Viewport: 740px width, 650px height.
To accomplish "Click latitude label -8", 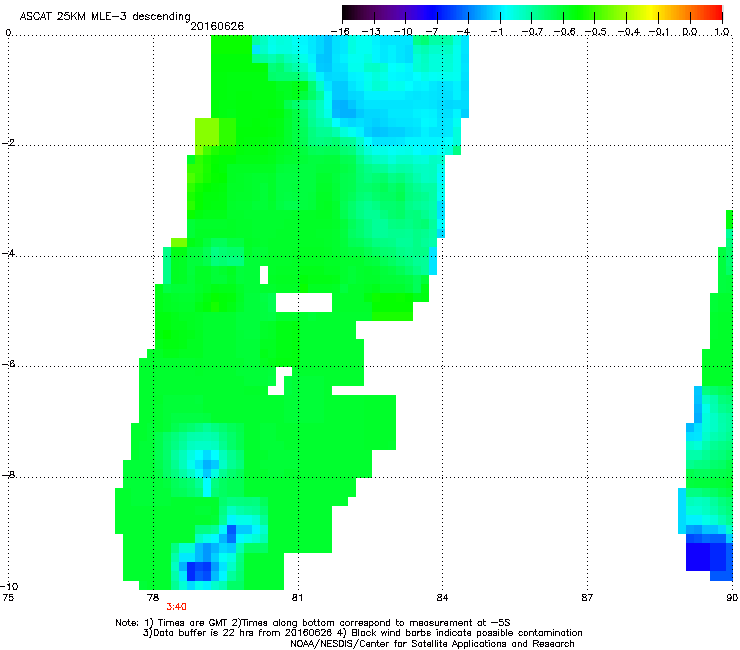I will [8, 474].
